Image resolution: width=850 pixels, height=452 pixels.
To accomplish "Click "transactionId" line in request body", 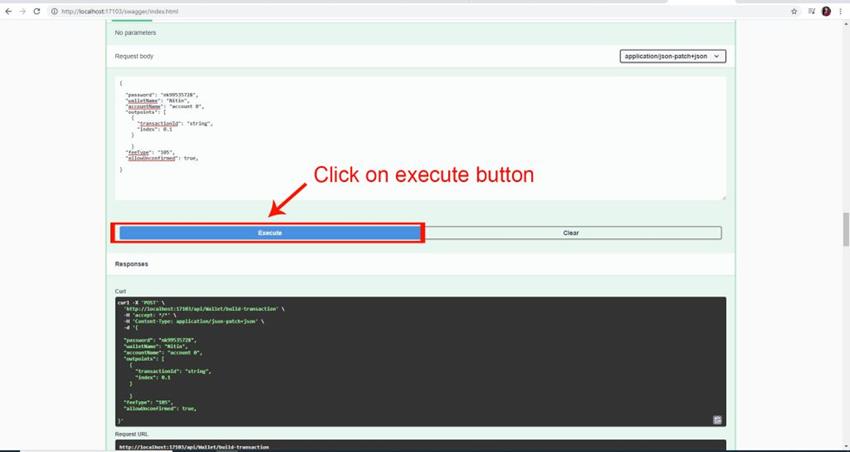I will coord(175,124).
